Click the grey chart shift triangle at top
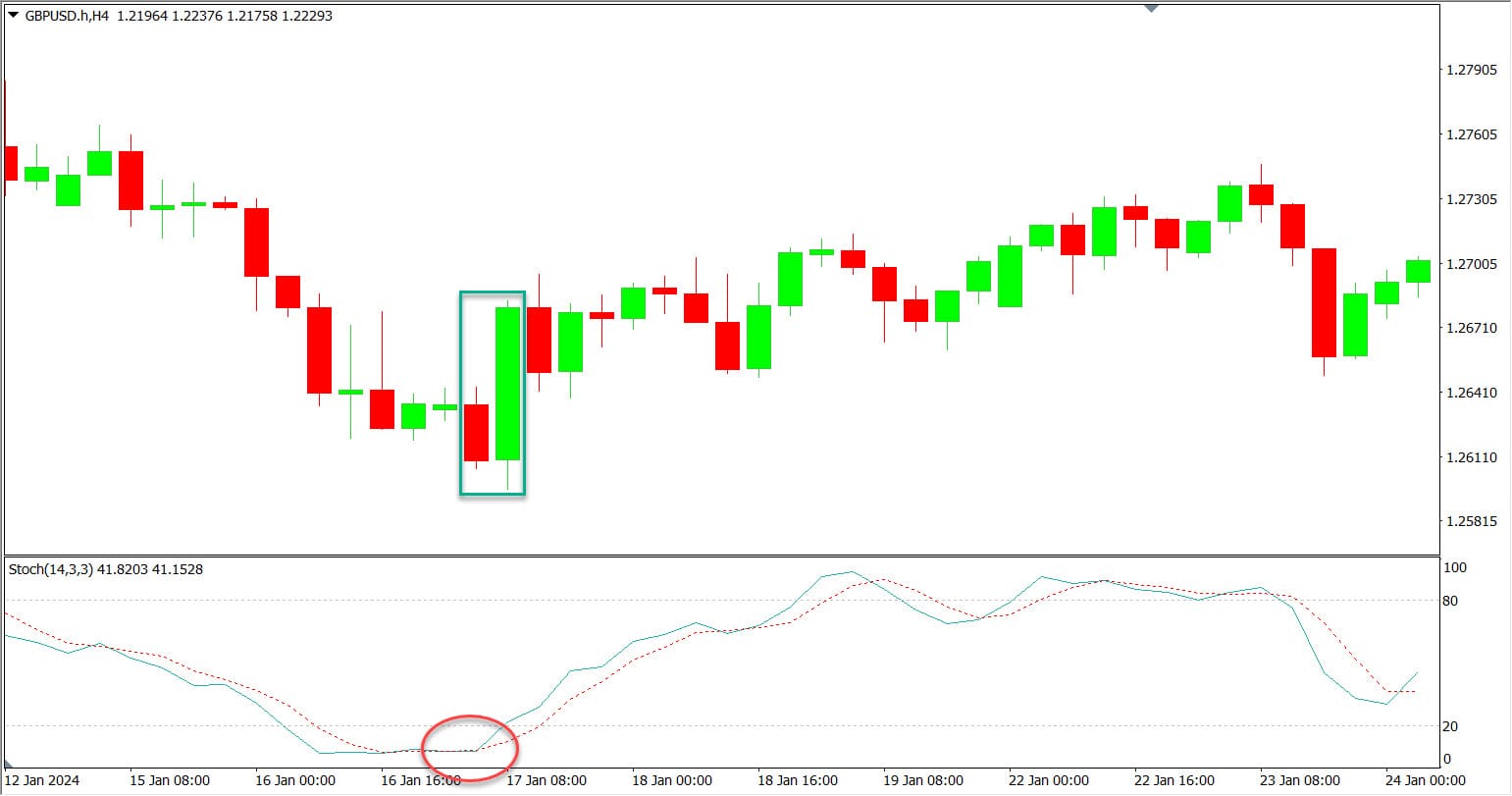The width and height of the screenshot is (1512, 796). (1152, 8)
